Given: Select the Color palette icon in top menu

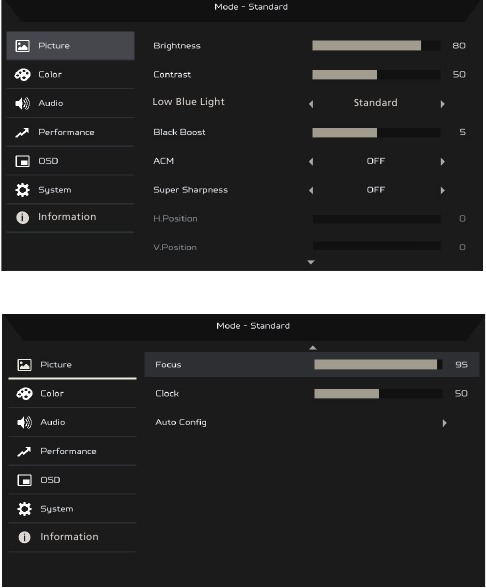Looking at the screenshot, I should pos(22,75).
